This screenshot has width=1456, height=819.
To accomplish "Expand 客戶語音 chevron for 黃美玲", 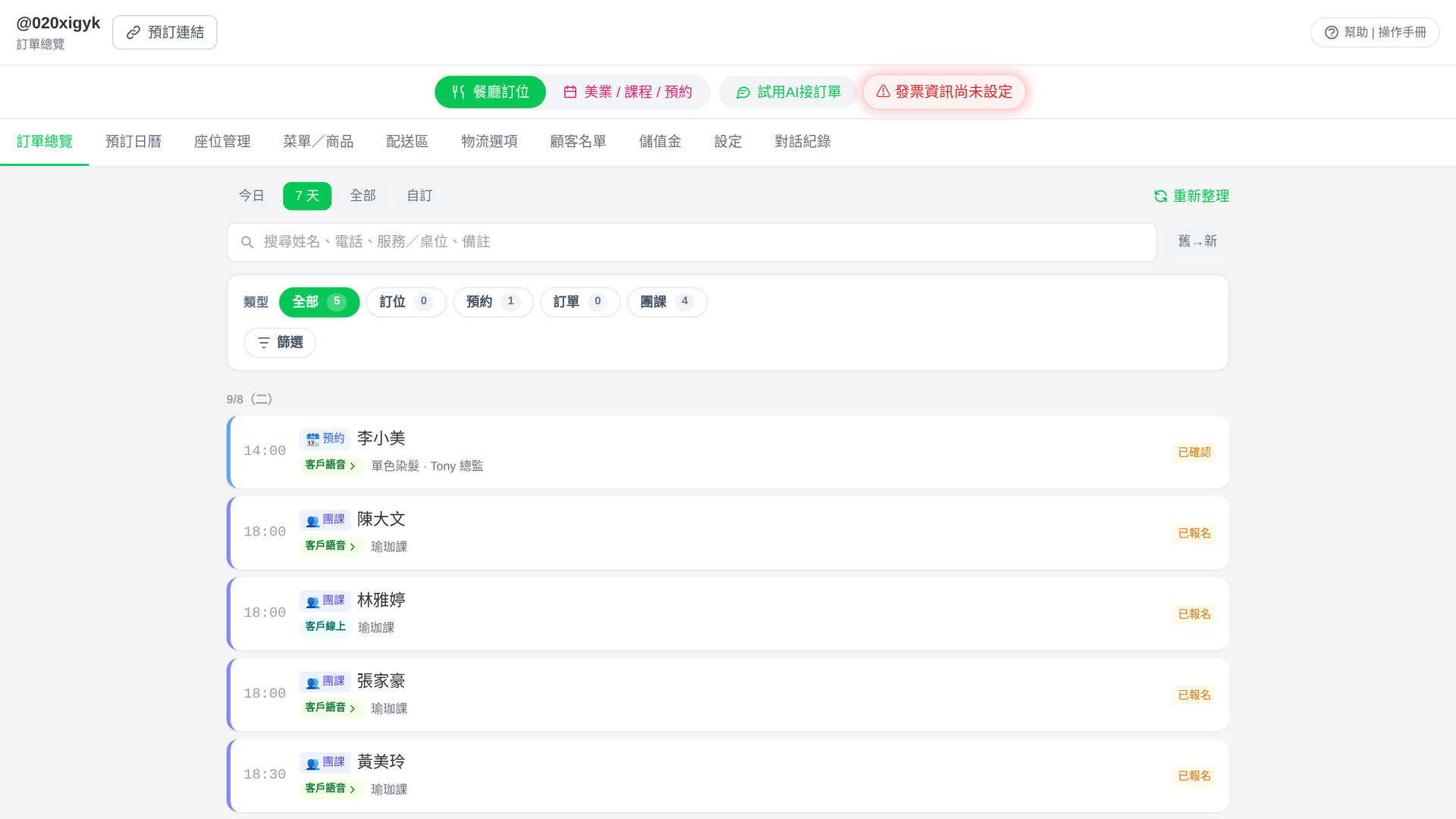I will point(353,789).
